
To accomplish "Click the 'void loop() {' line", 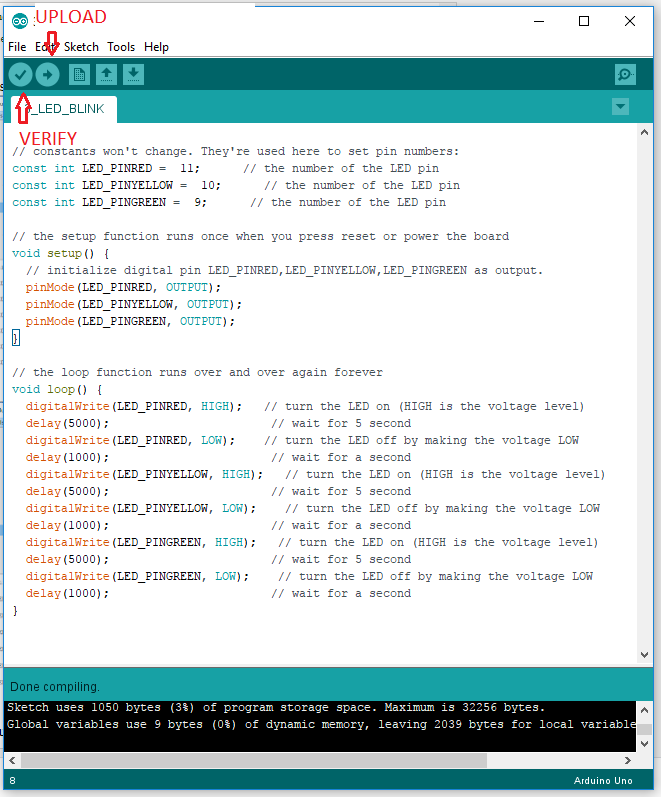I will tap(57, 389).
